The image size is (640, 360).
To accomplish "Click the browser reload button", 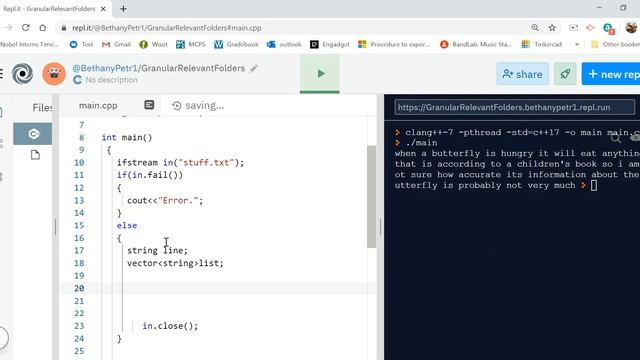I will (x=26, y=28).
